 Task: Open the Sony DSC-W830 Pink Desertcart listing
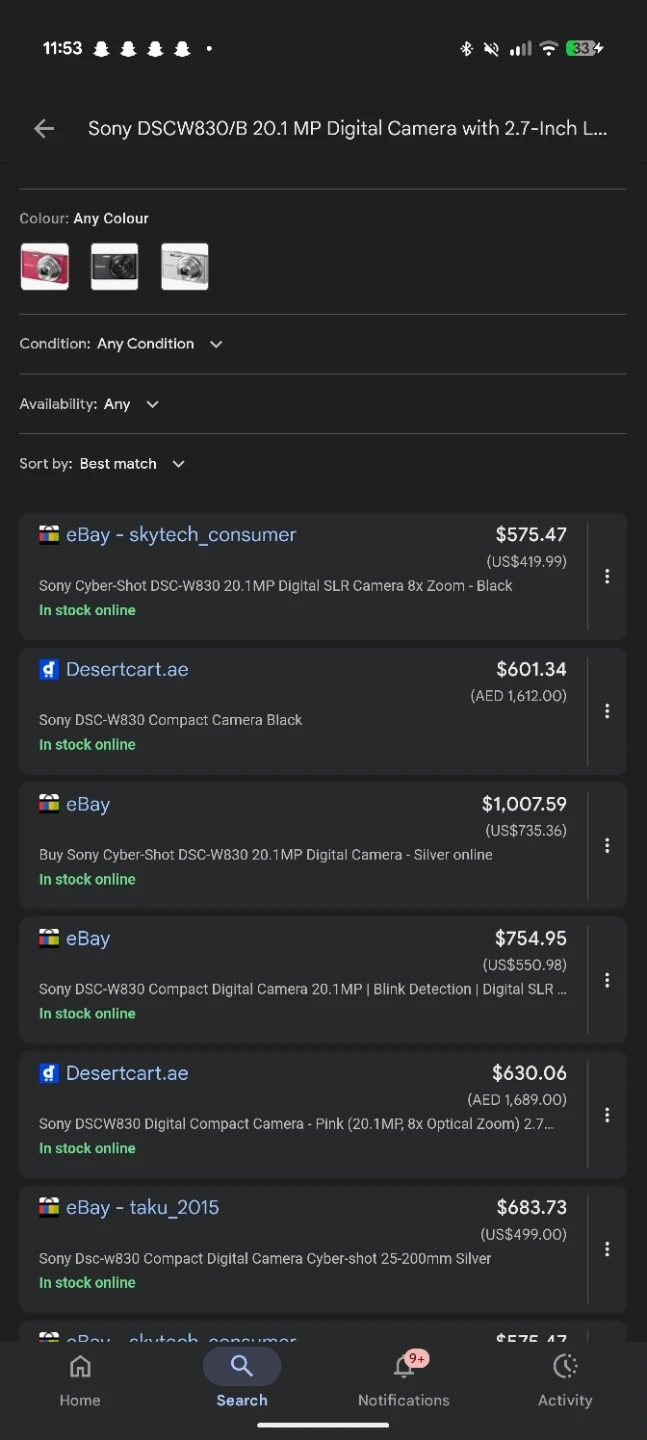click(x=296, y=1124)
